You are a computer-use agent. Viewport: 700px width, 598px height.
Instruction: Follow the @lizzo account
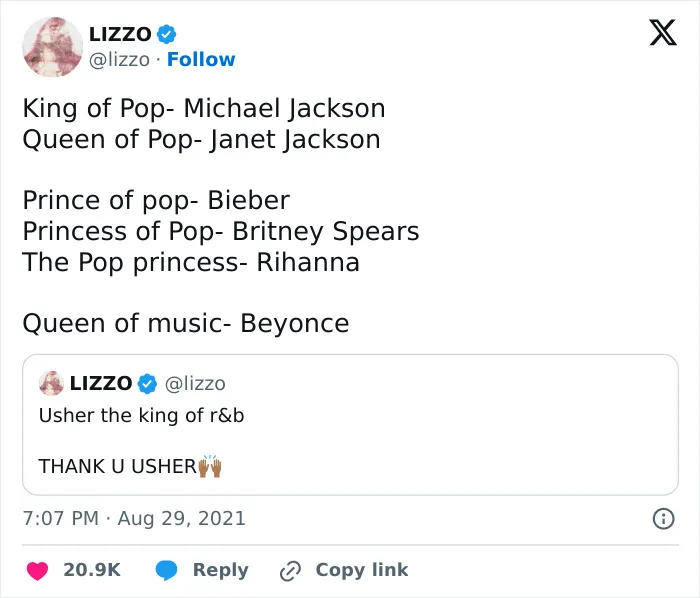point(201,59)
